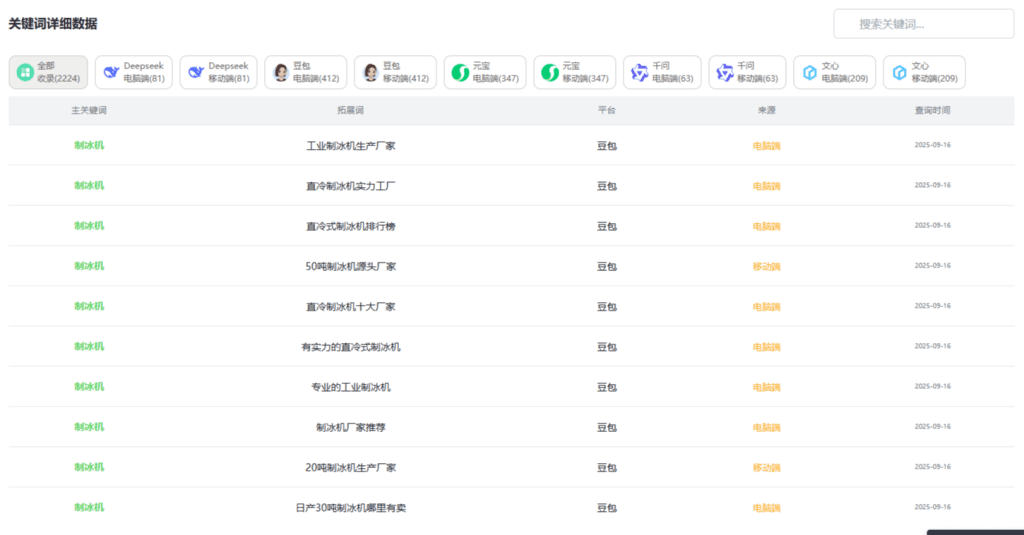Click the 50吨制冰机源头厂家 keyword

click(351, 266)
